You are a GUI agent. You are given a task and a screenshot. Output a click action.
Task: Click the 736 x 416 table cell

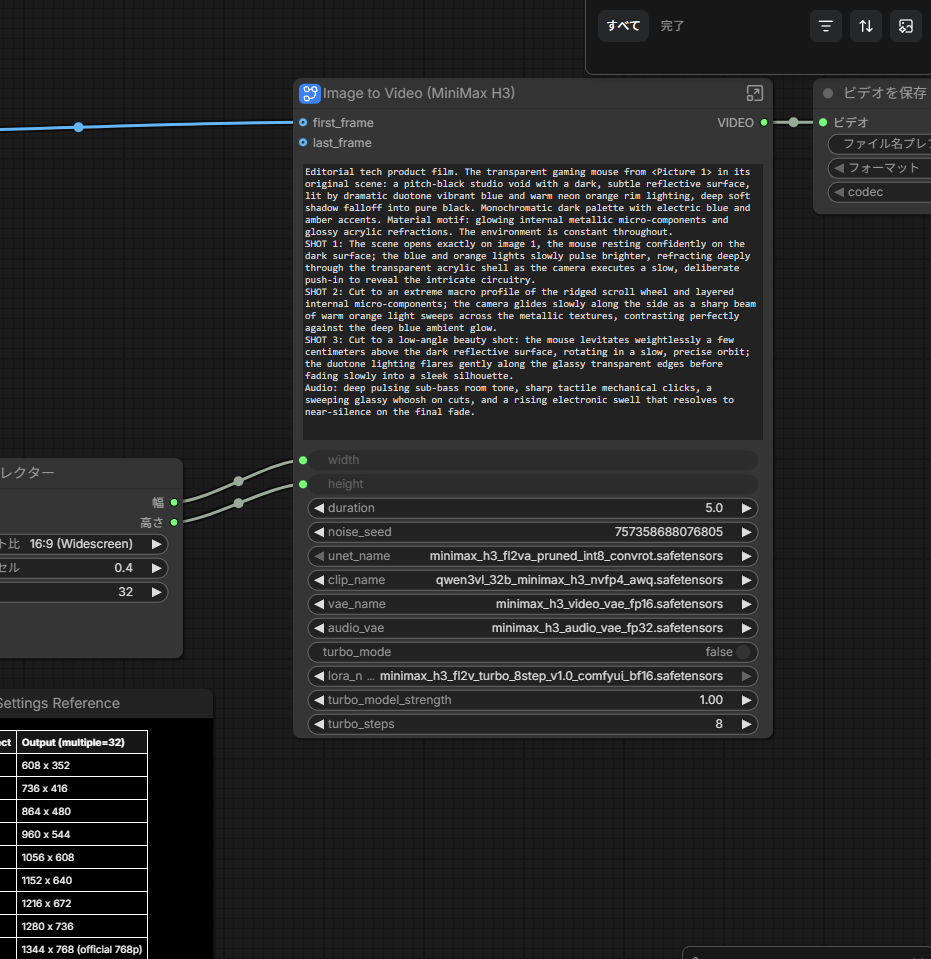pyautogui.click(x=82, y=789)
